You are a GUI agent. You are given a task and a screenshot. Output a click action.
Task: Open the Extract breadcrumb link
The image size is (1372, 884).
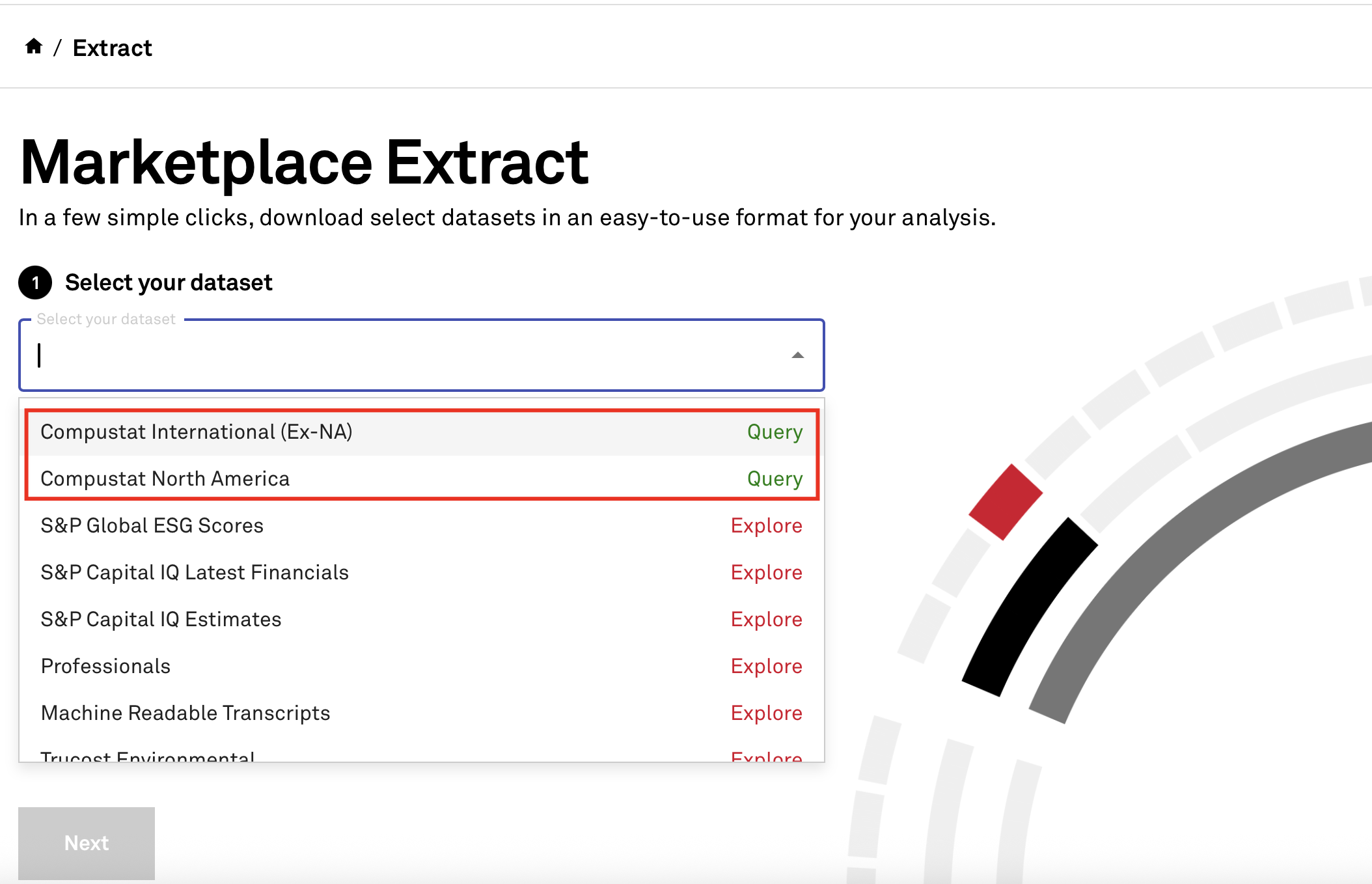point(112,48)
